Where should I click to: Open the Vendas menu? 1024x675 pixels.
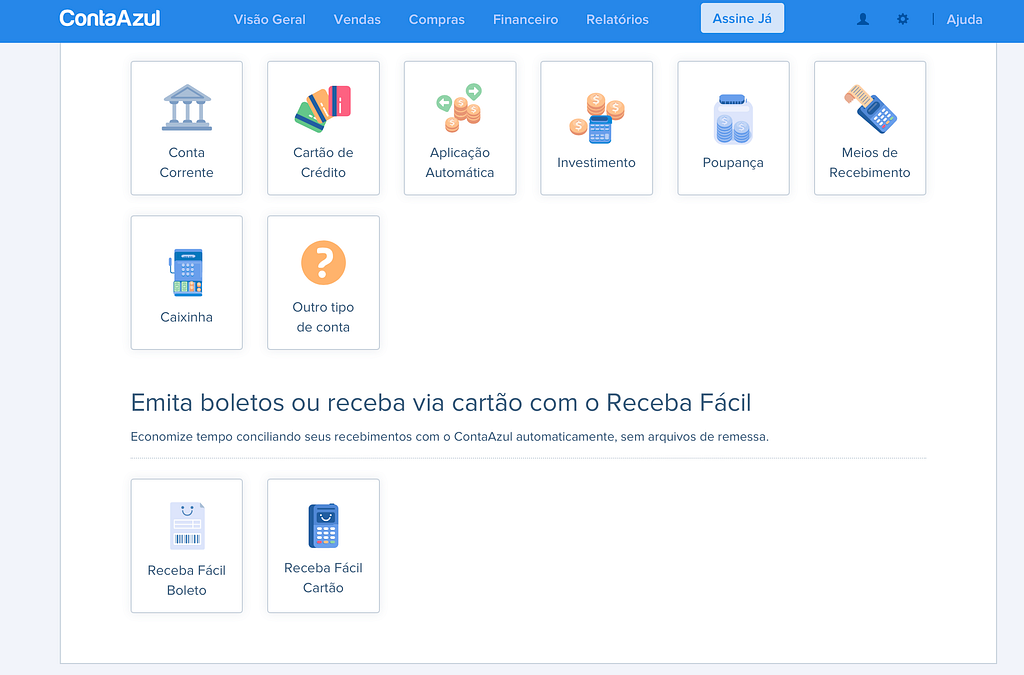(x=357, y=20)
